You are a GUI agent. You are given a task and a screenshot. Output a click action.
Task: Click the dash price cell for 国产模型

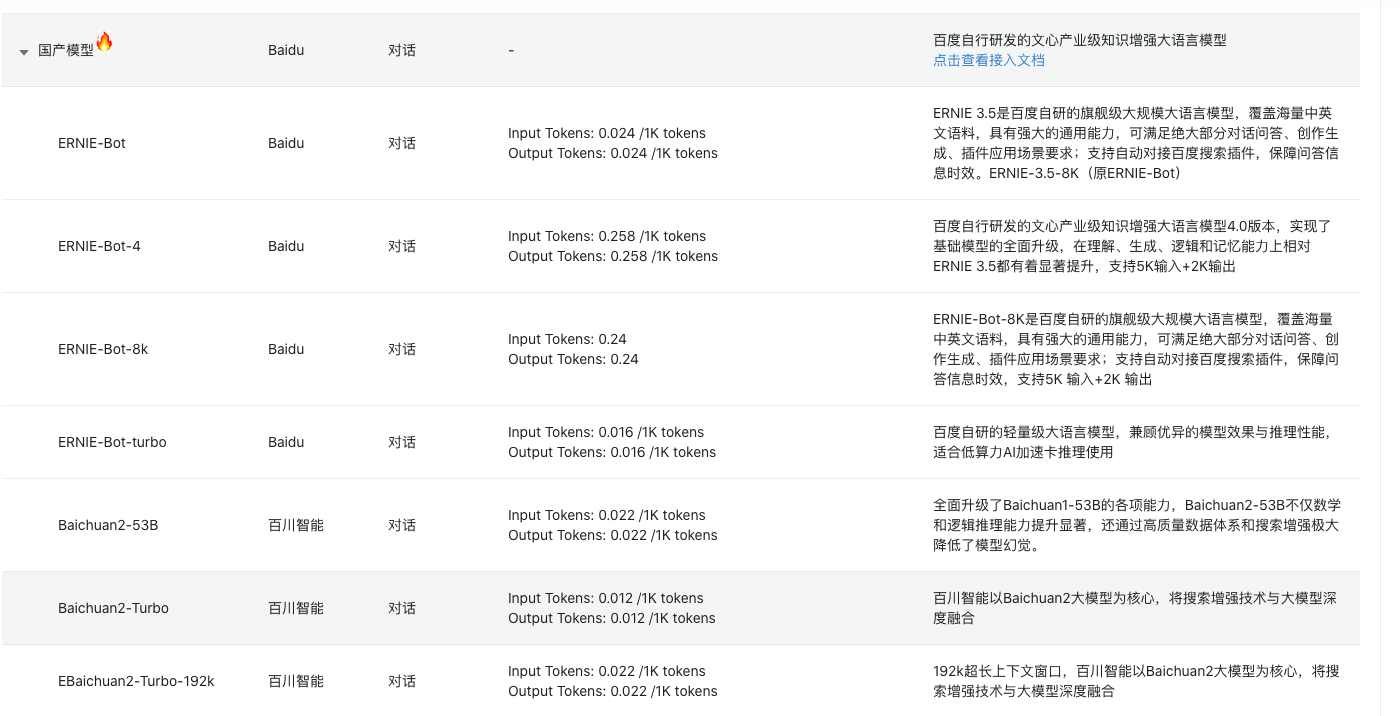click(x=511, y=50)
